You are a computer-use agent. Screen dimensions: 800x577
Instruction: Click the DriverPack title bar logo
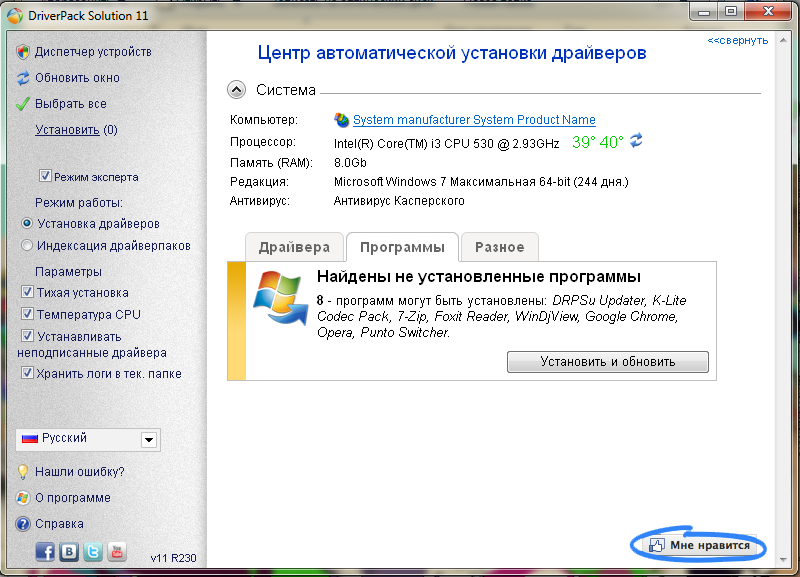(x=15, y=16)
